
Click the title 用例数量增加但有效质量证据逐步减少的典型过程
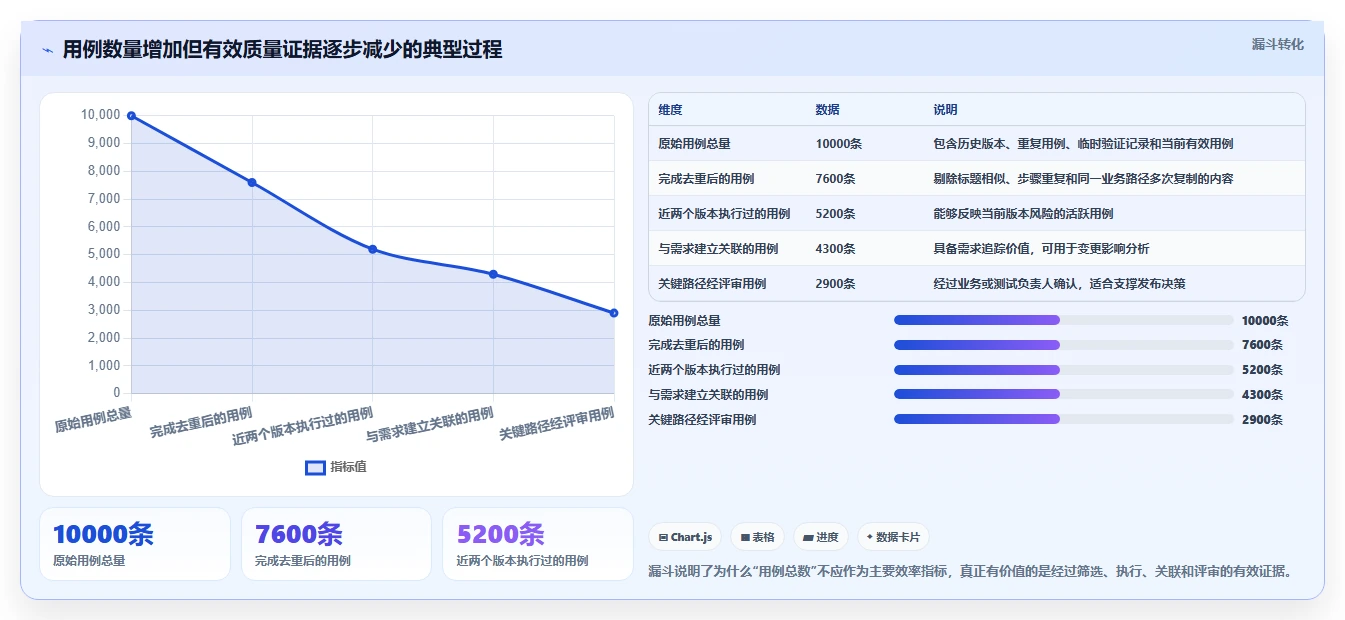[282, 50]
